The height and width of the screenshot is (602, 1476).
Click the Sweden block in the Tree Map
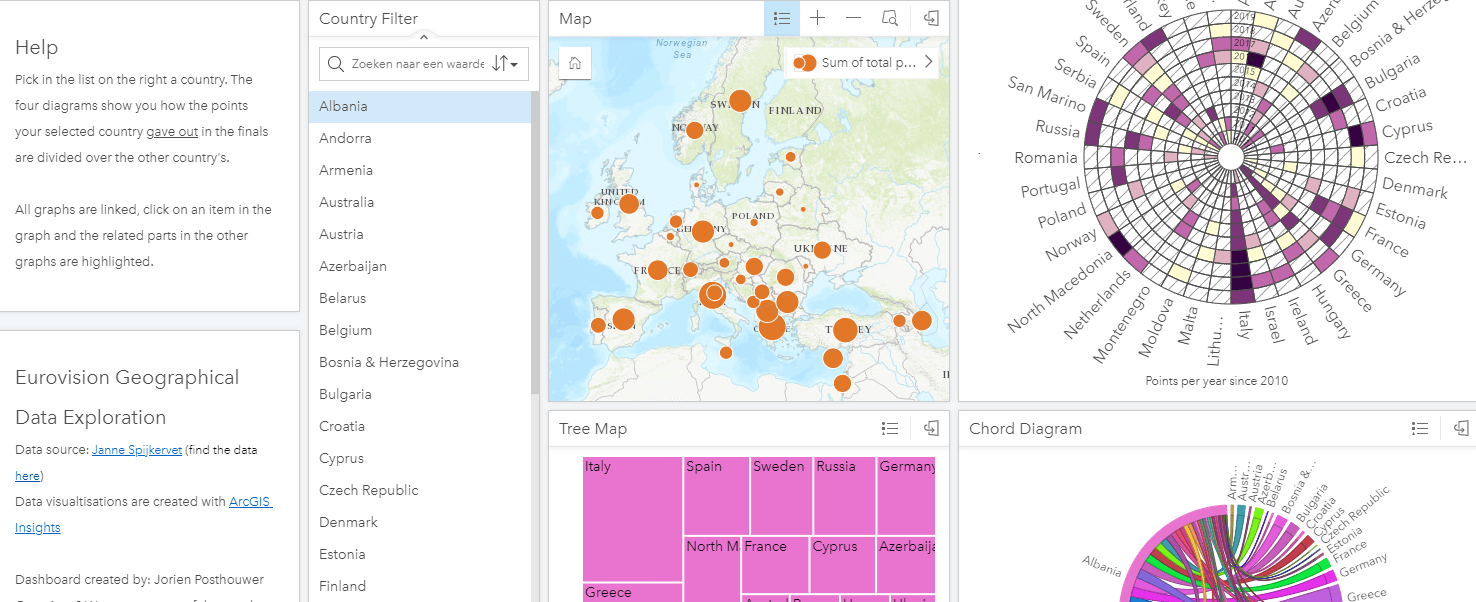point(781,495)
